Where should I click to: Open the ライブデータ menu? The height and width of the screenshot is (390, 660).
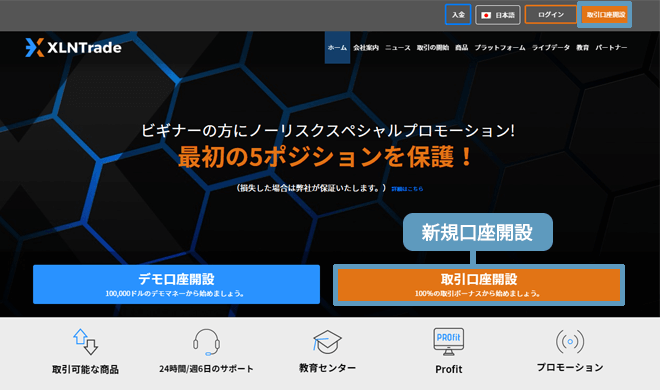point(551,48)
